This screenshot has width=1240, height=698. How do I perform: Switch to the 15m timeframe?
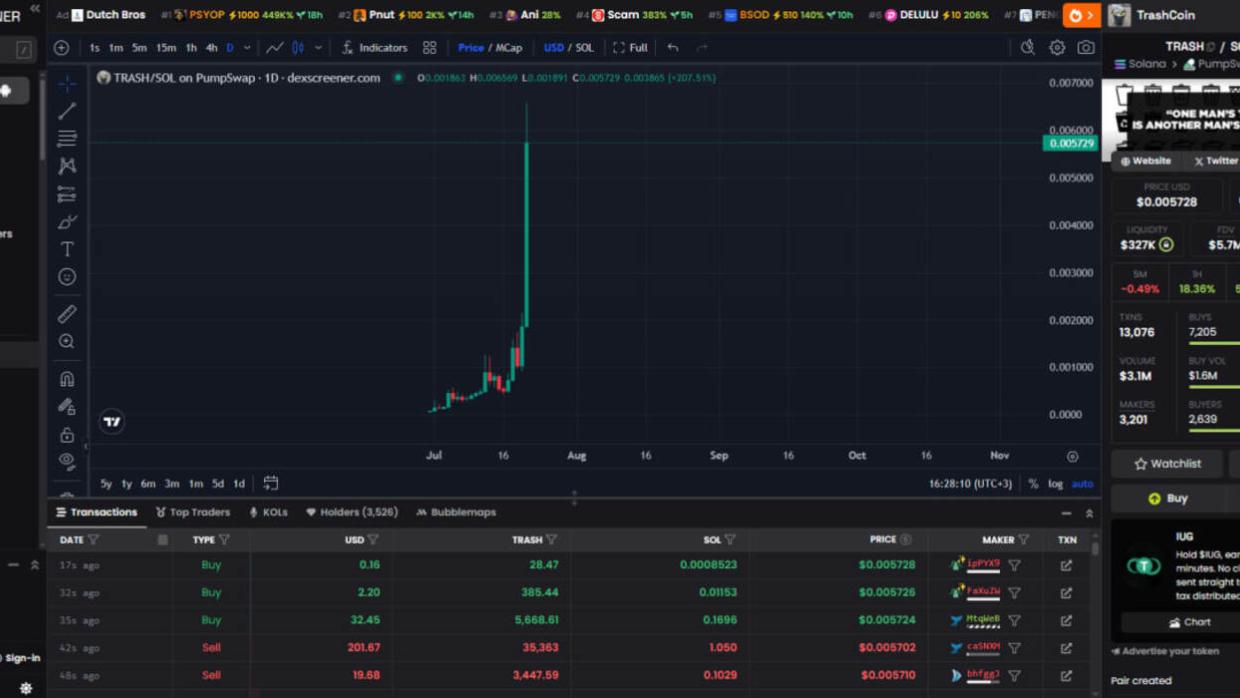coord(166,48)
